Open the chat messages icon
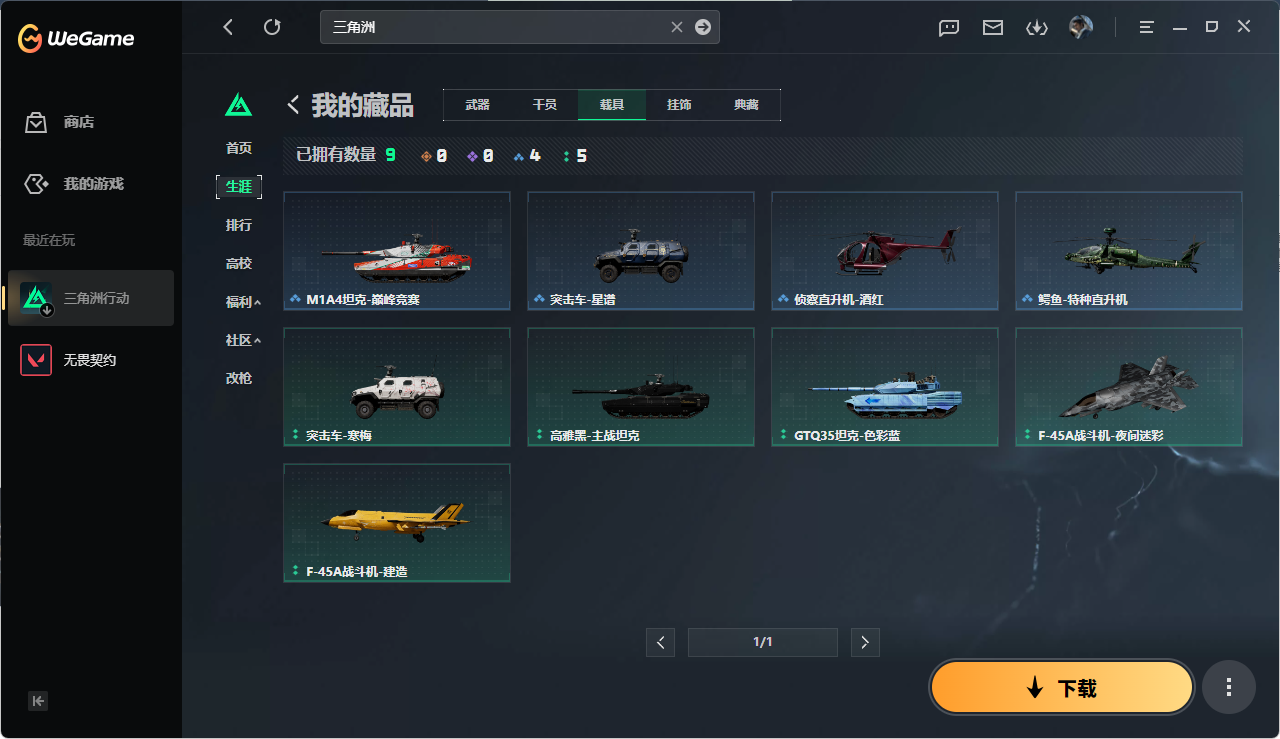The height and width of the screenshot is (739, 1280). [x=949, y=28]
